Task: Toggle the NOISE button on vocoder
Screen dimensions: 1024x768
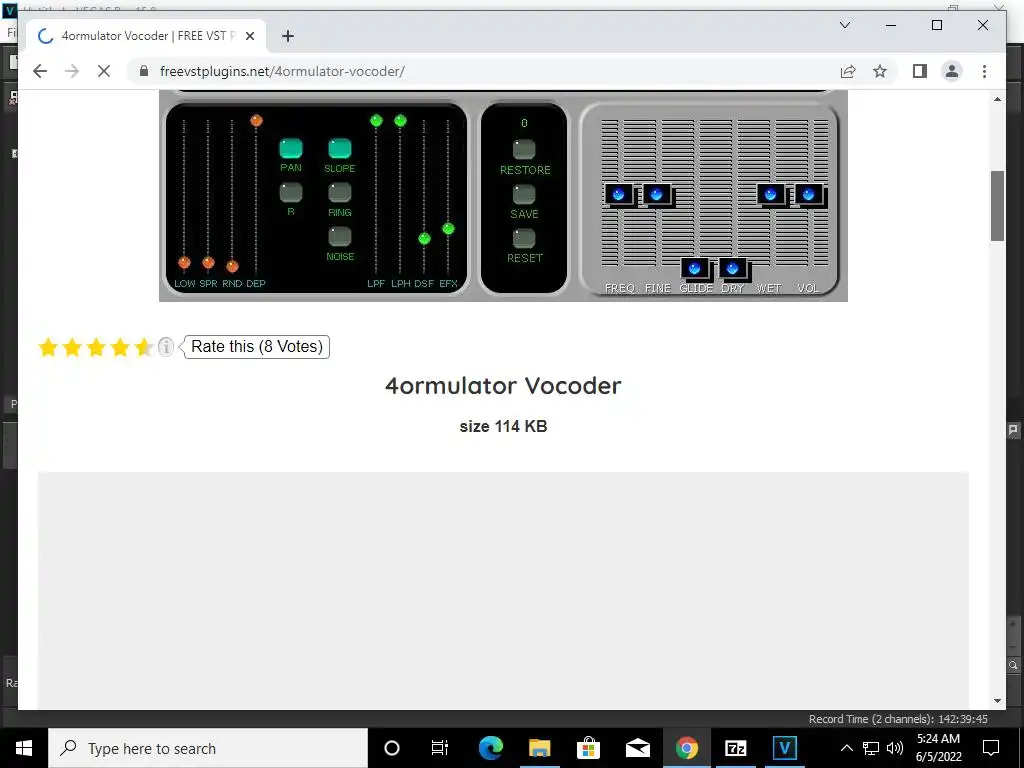Action: click(340, 236)
